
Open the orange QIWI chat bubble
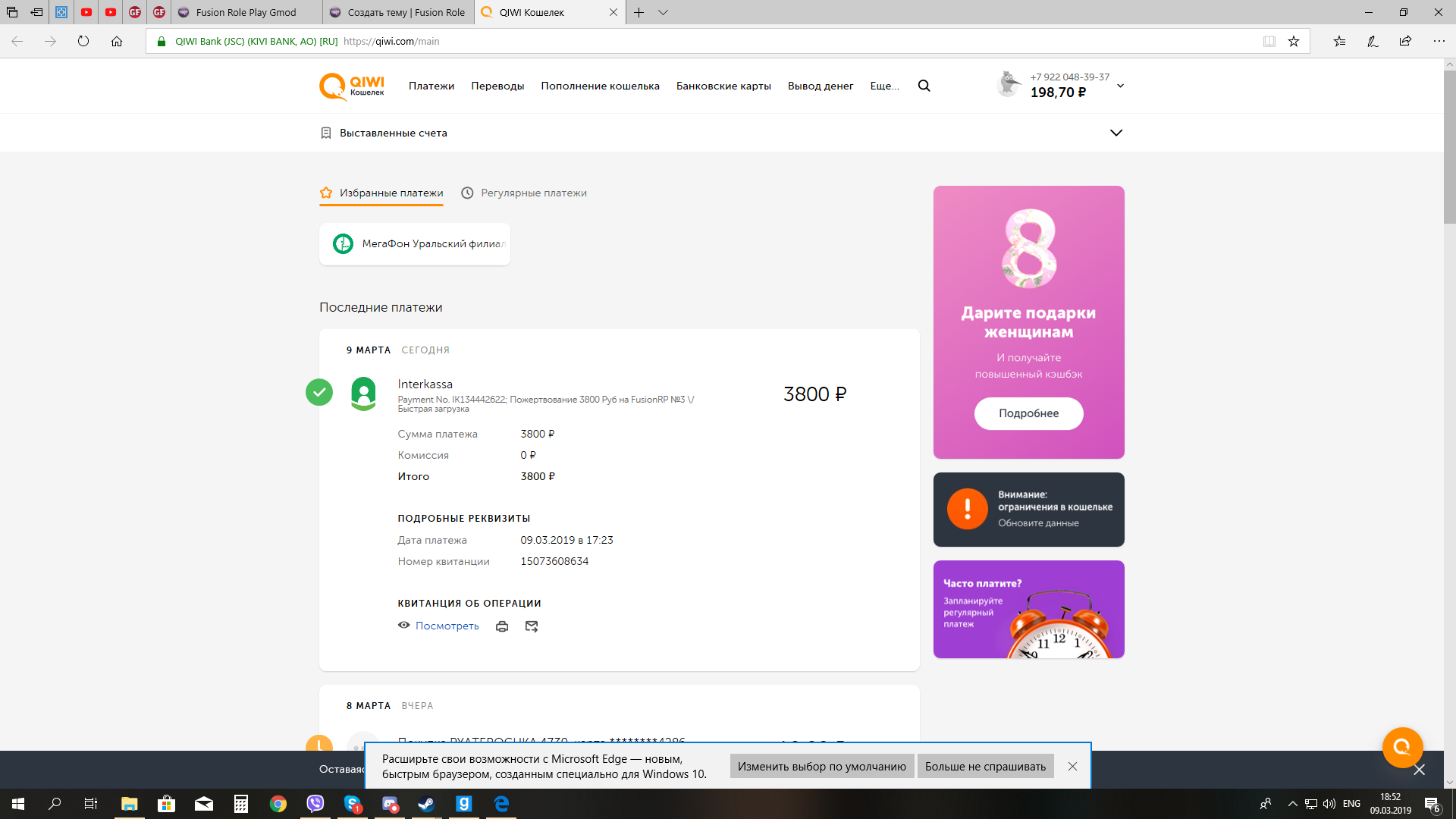[1402, 747]
